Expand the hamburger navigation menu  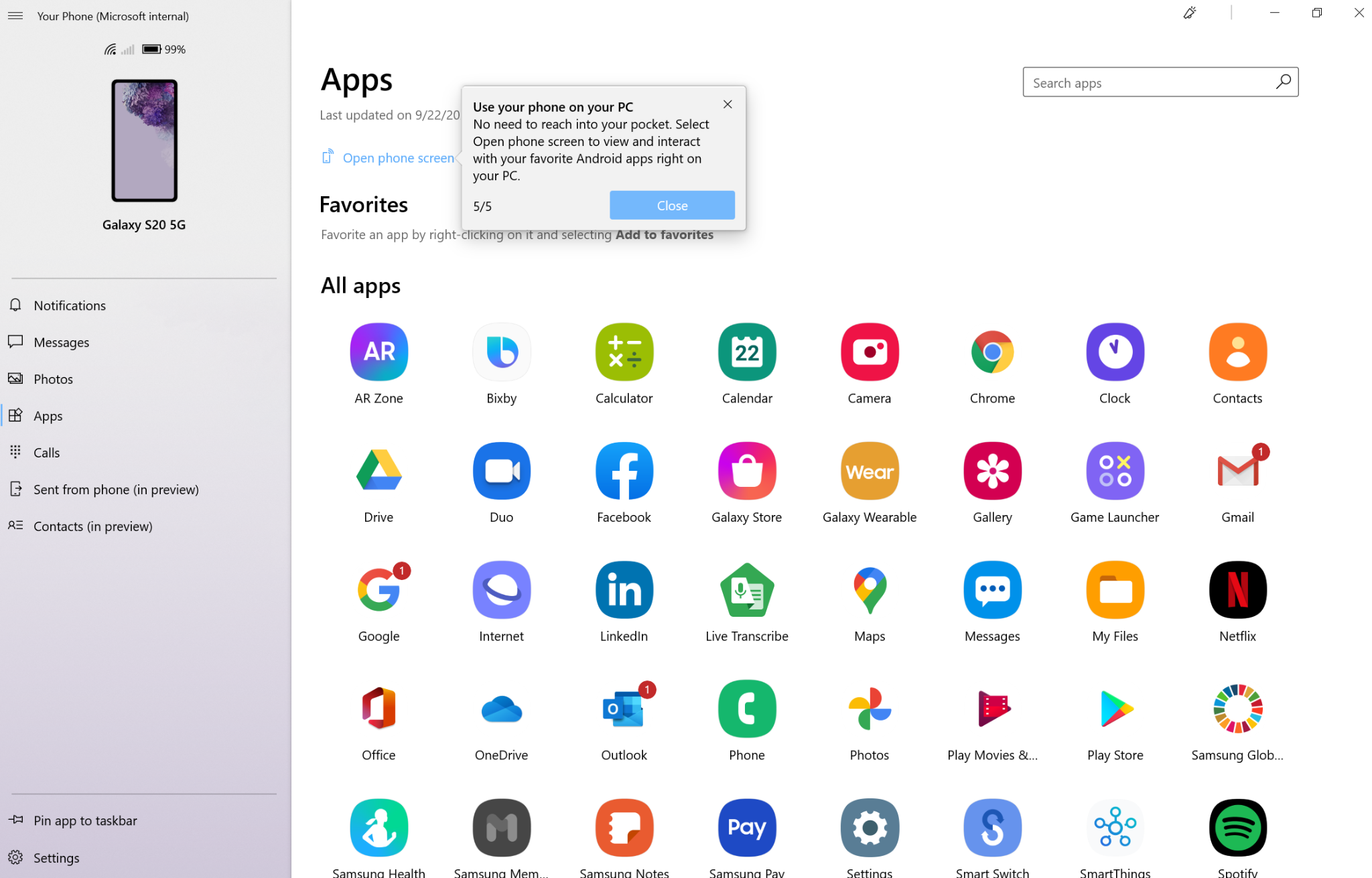pos(15,15)
